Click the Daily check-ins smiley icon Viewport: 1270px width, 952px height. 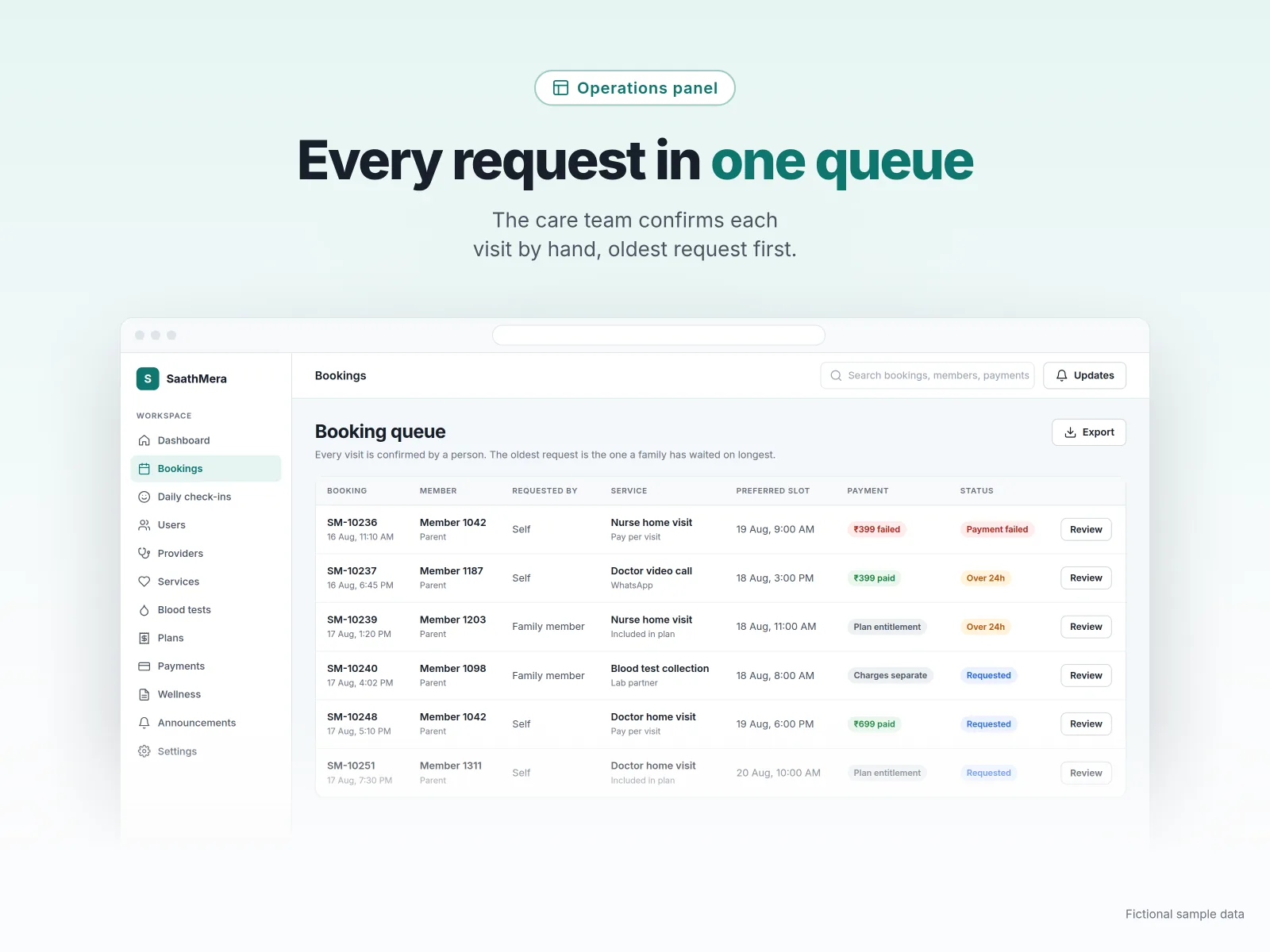click(144, 497)
